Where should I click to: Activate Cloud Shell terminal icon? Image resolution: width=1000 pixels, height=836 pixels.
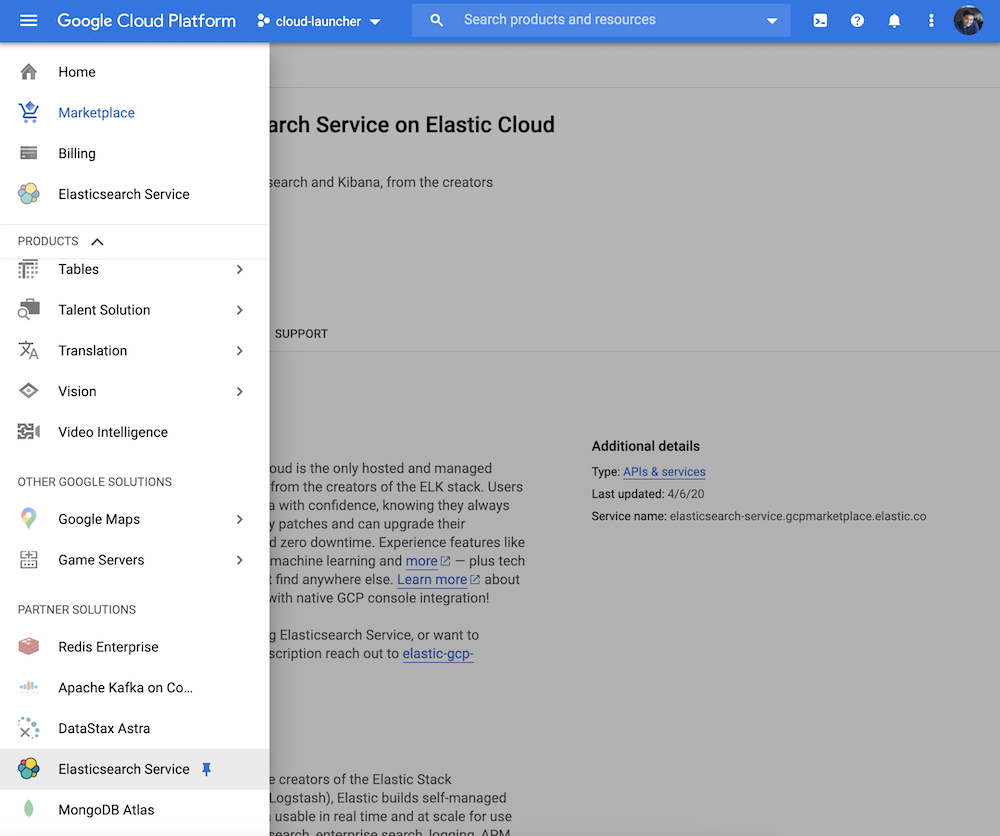[x=820, y=20]
